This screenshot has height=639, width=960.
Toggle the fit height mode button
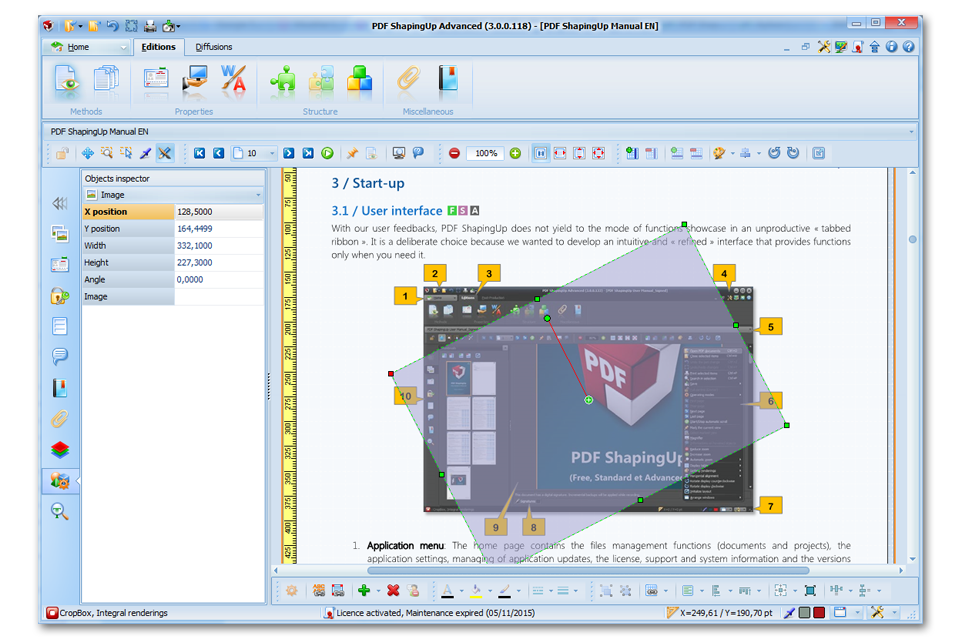tap(579, 153)
